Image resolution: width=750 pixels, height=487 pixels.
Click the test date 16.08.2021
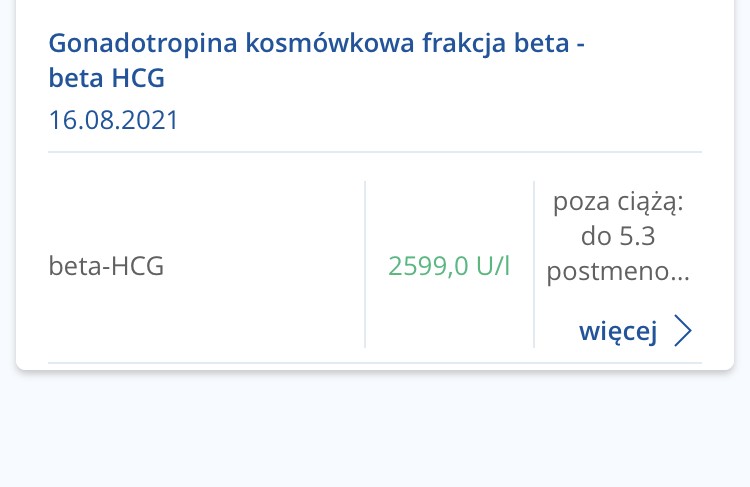(x=113, y=121)
